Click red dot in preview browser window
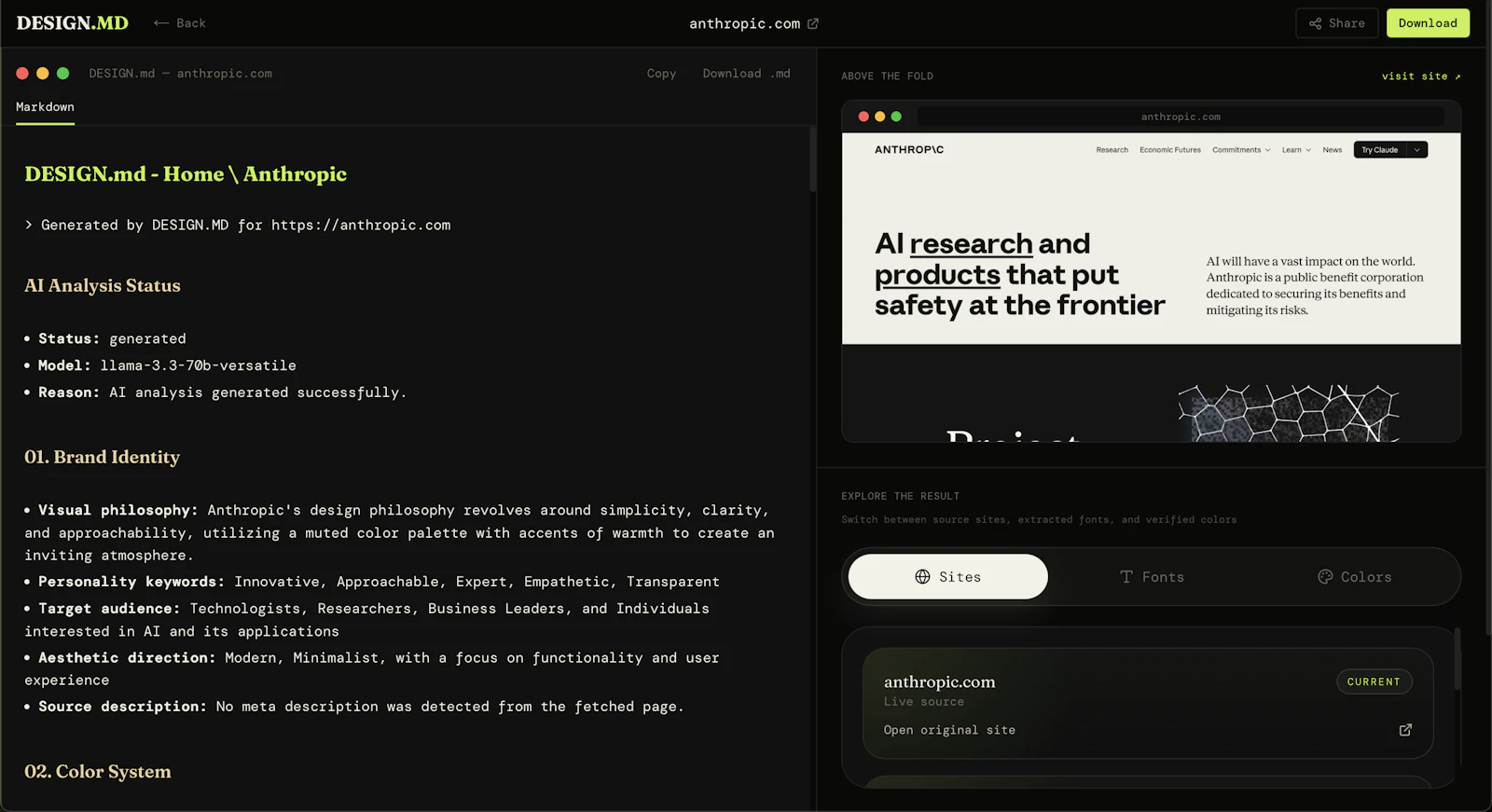 pos(863,117)
